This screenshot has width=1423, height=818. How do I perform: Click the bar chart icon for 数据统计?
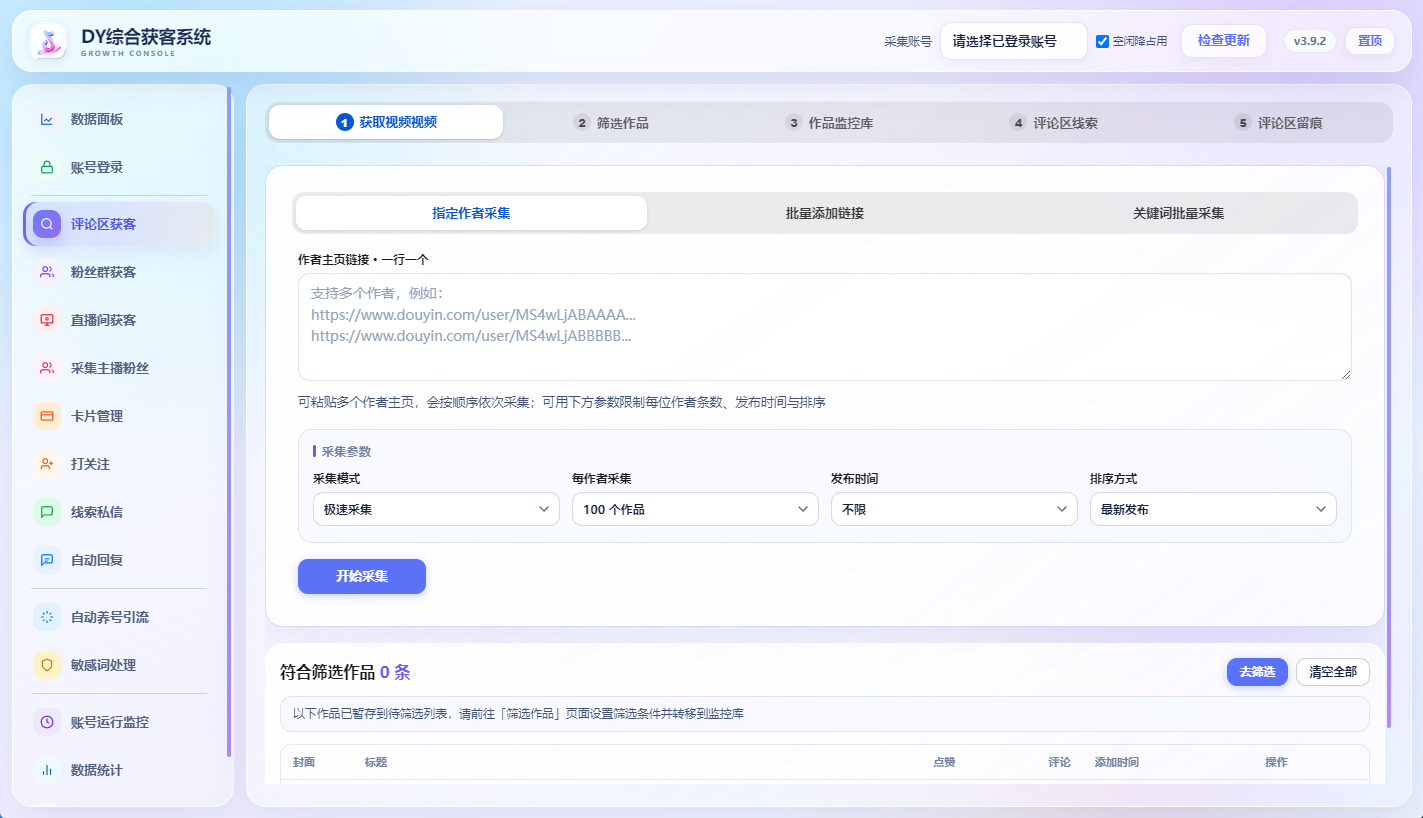[x=47, y=770]
